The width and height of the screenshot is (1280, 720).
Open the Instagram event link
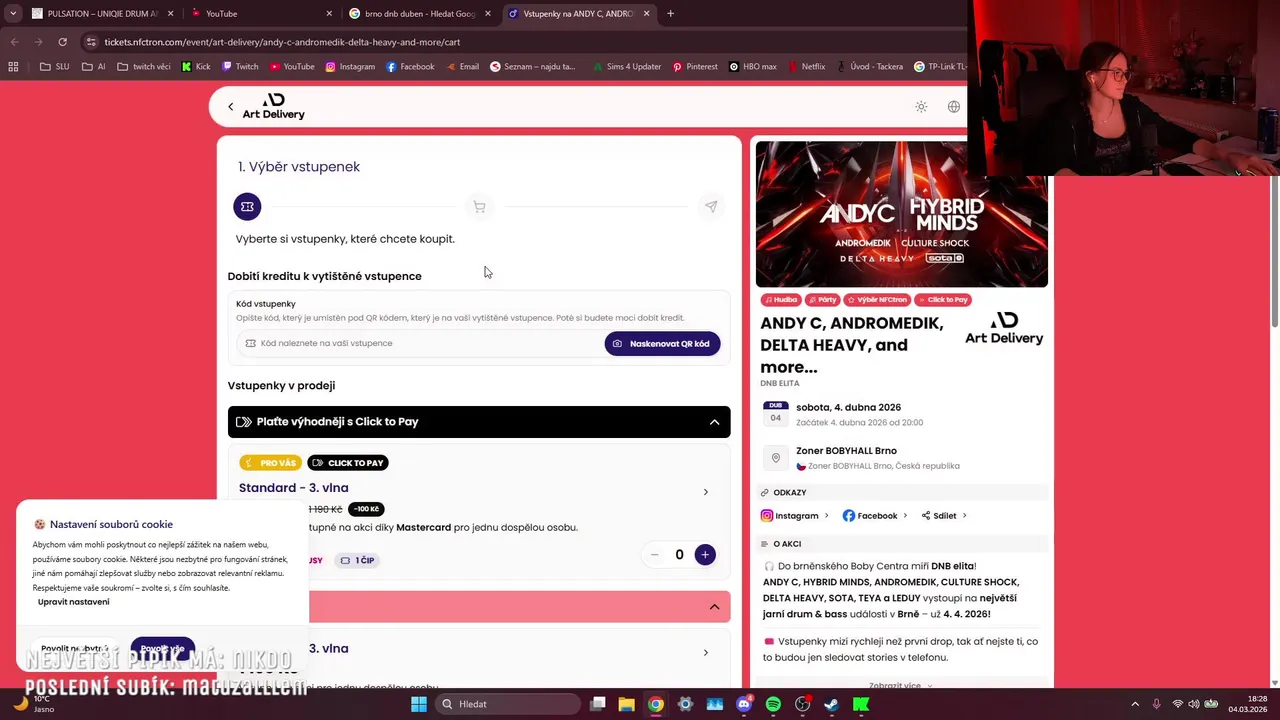pyautogui.click(x=795, y=516)
